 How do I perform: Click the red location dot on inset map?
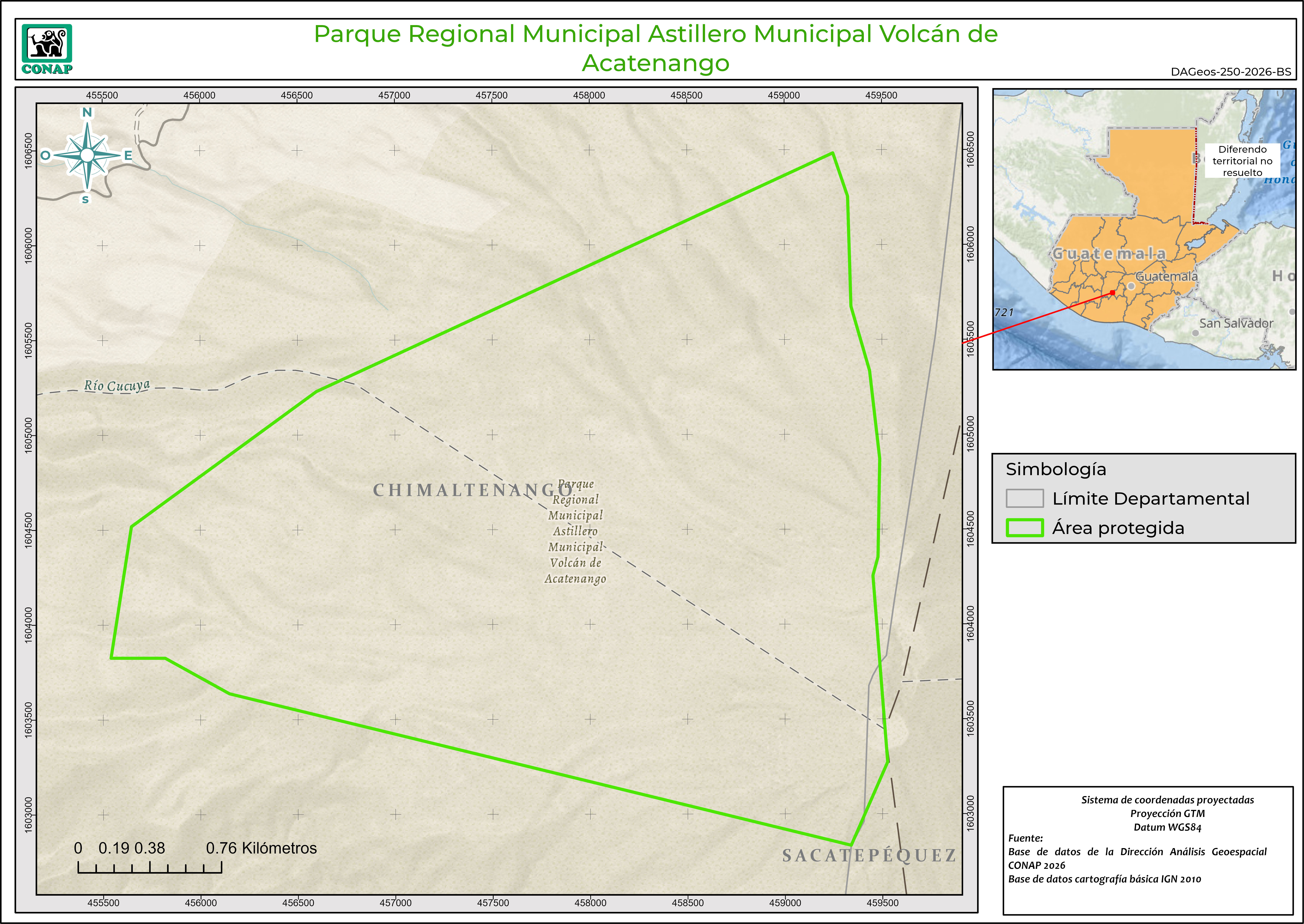[x=1112, y=292]
